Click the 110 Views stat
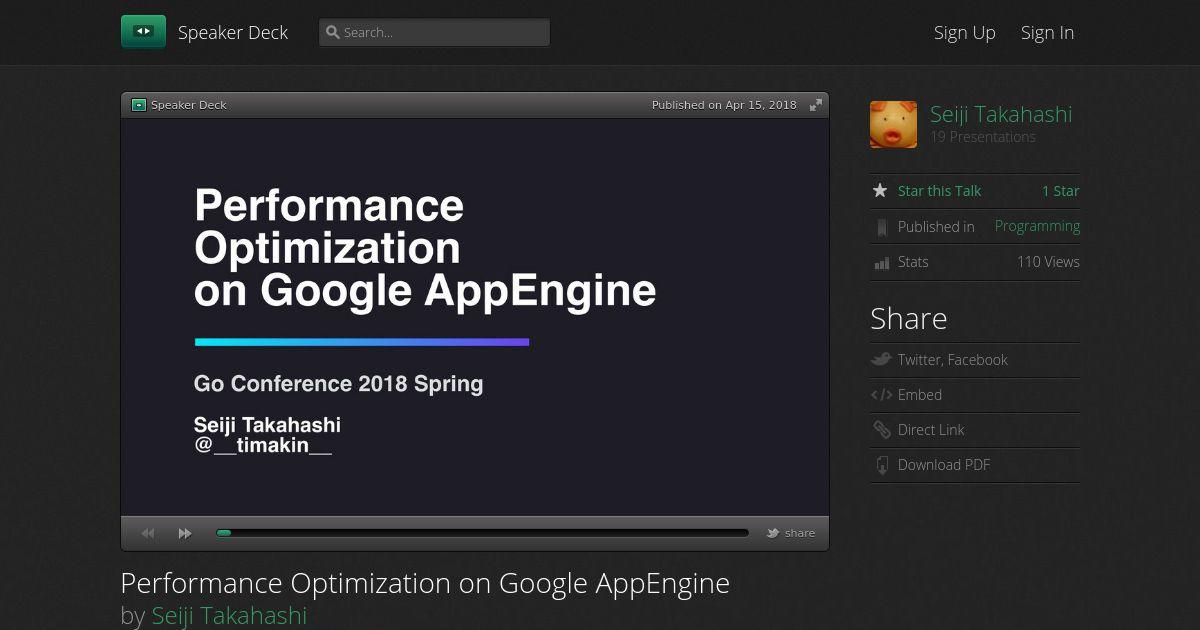Screen dimensions: 1200x630 coord(1048,262)
